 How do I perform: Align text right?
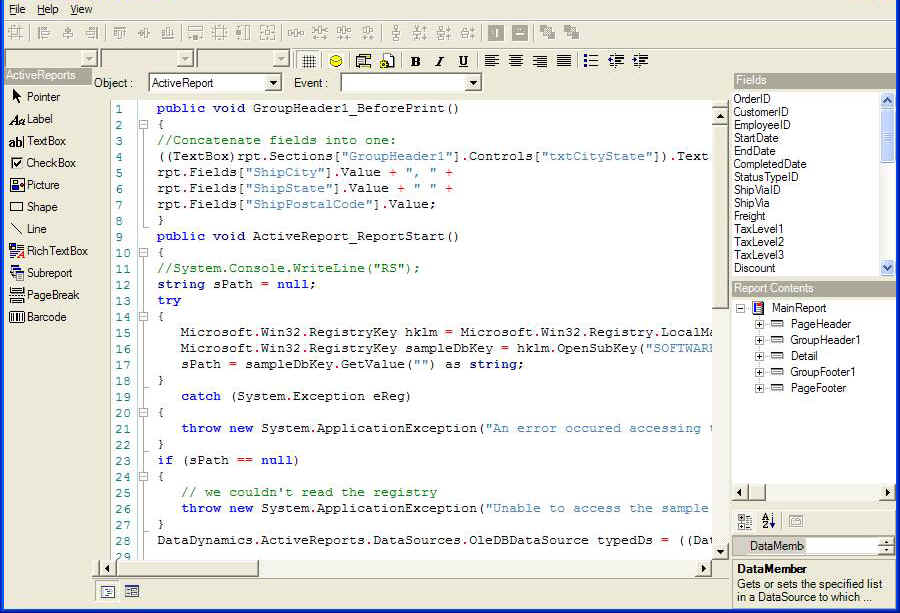tap(540, 60)
